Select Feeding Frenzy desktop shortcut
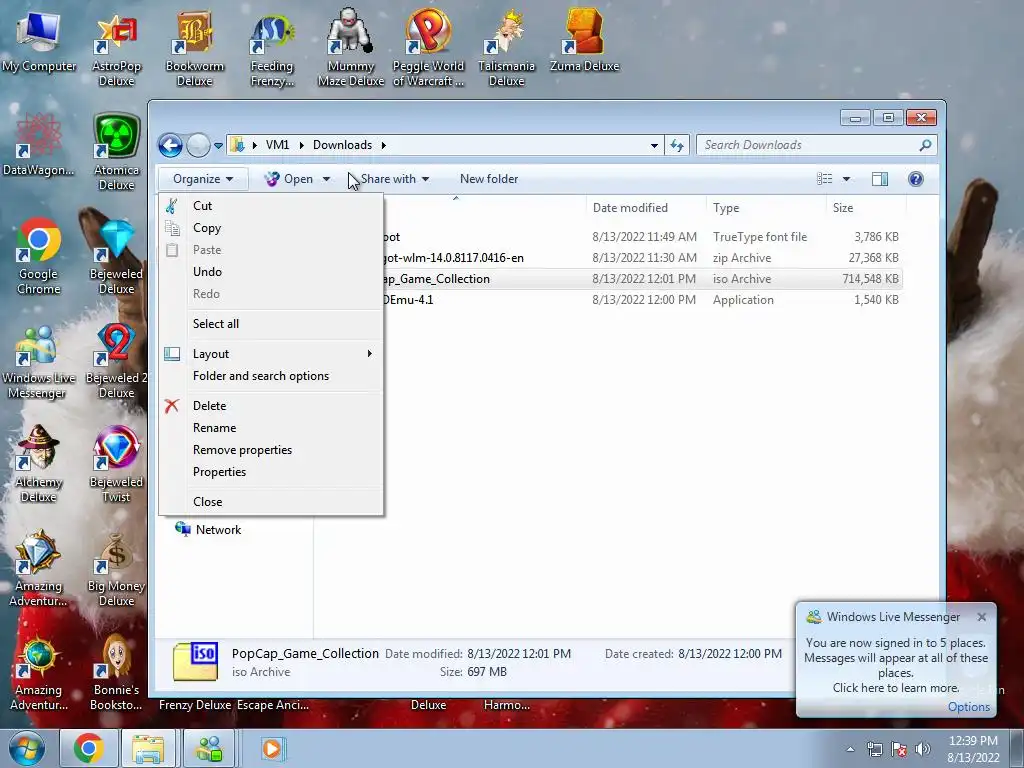Viewport: 1024px width, 768px height. tap(272, 50)
